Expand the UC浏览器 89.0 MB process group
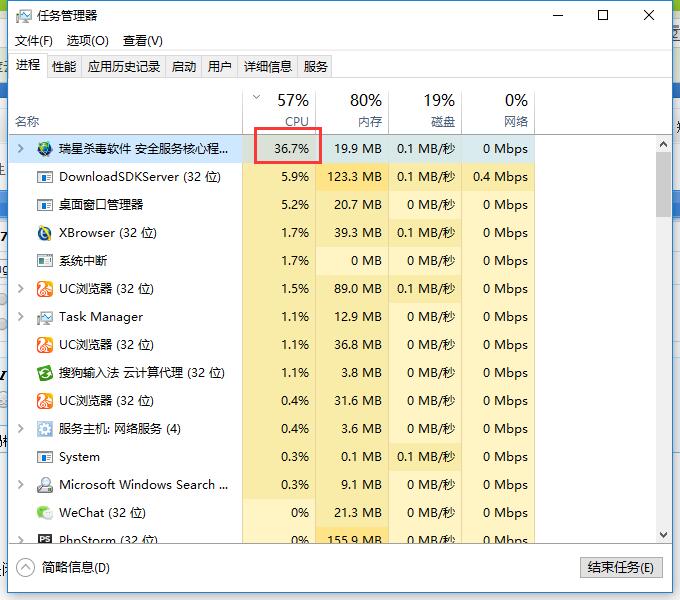 20,289
